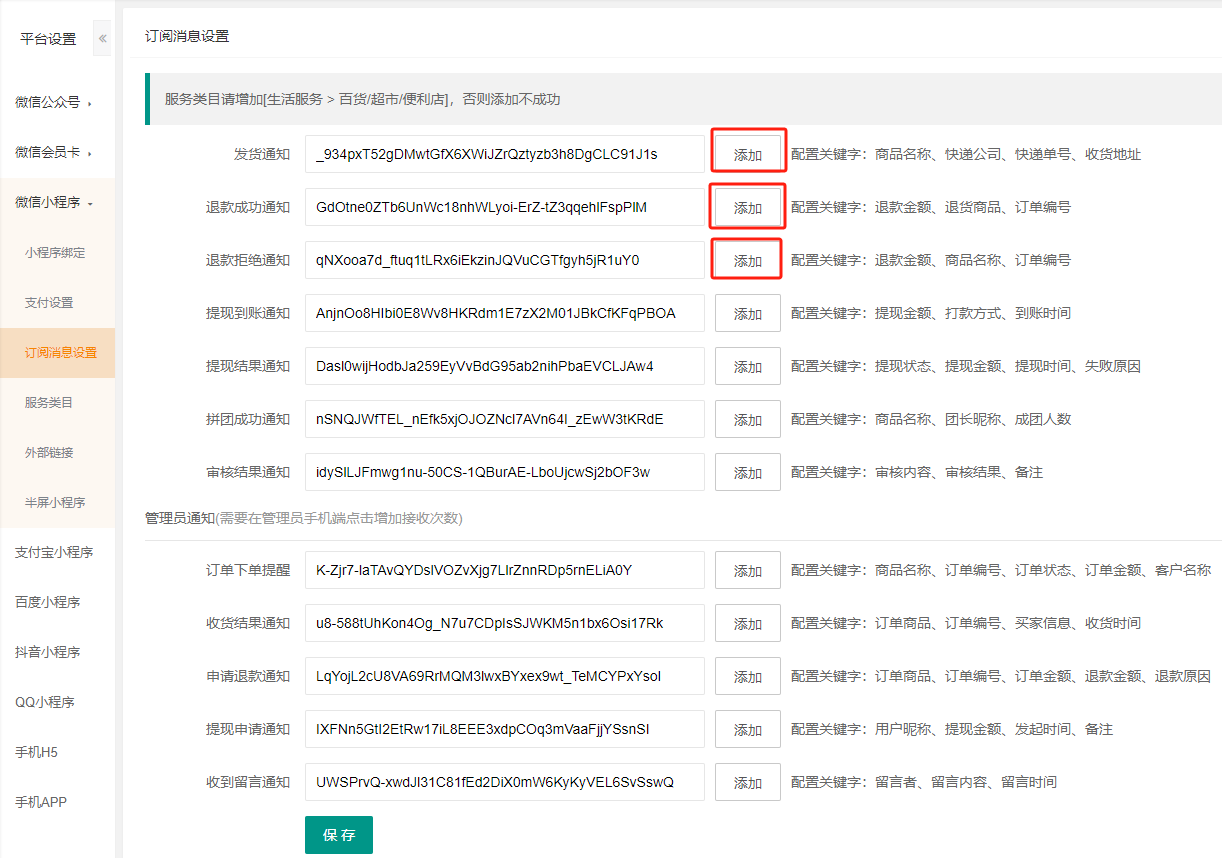Click 添加 for 订单下单提醒

pos(747,570)
